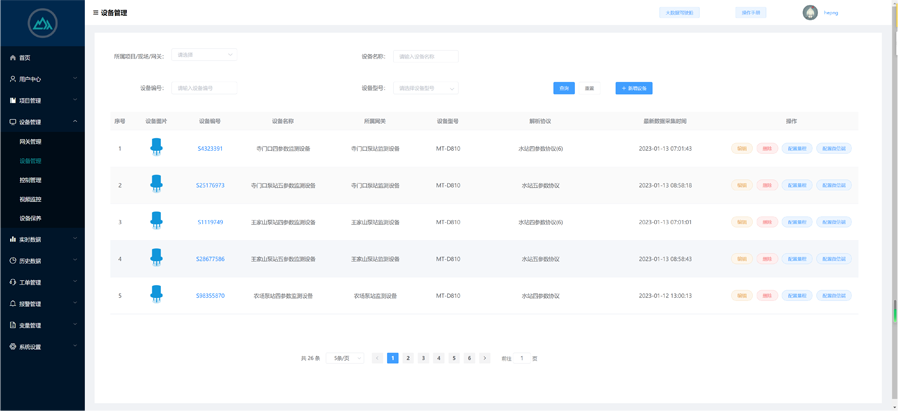The width and height of the screenshot is (900, 411).
Task: Go to page 3 in pagination
Action: 423,358
